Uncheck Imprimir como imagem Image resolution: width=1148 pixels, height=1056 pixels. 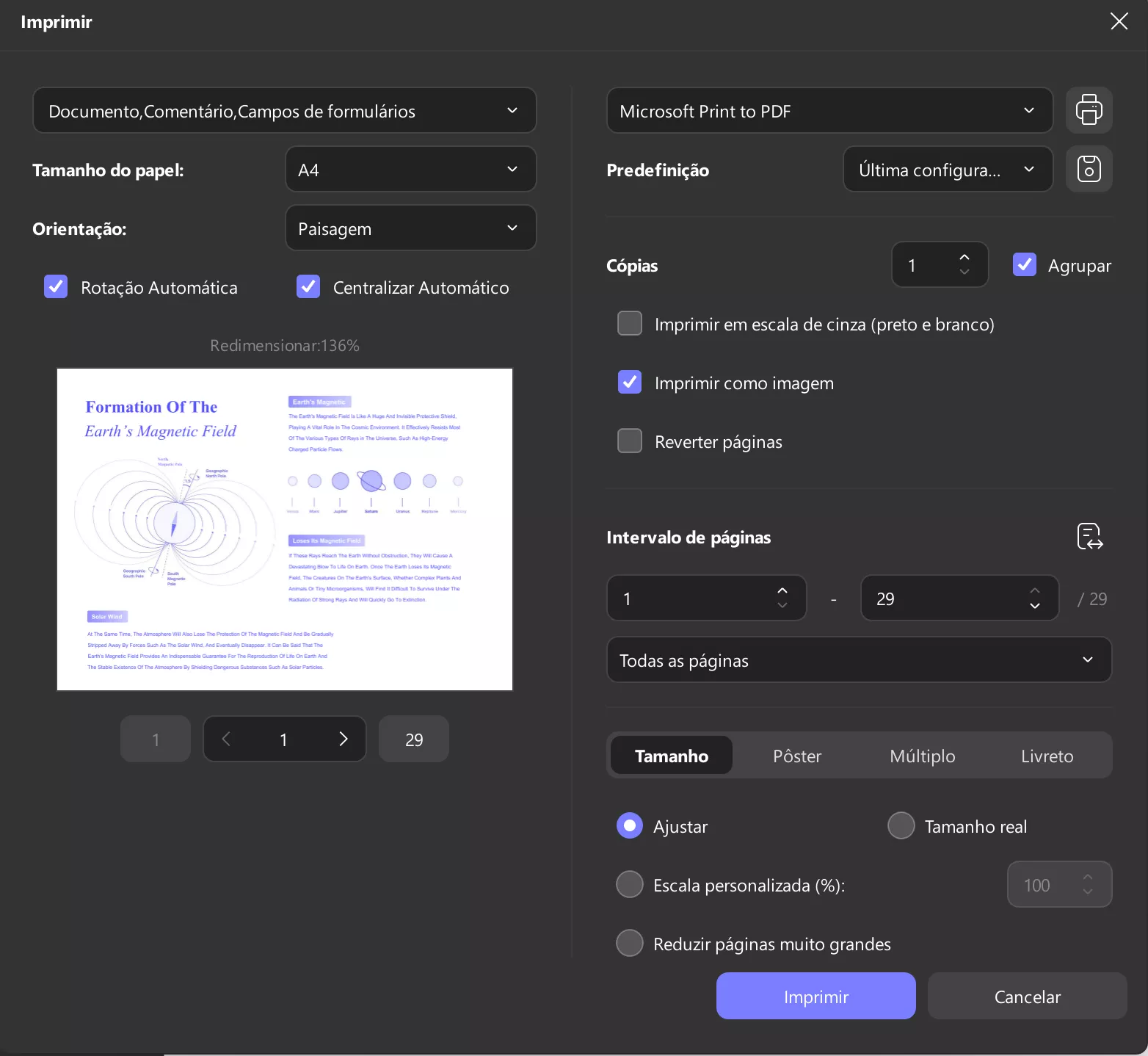(630, 382)
